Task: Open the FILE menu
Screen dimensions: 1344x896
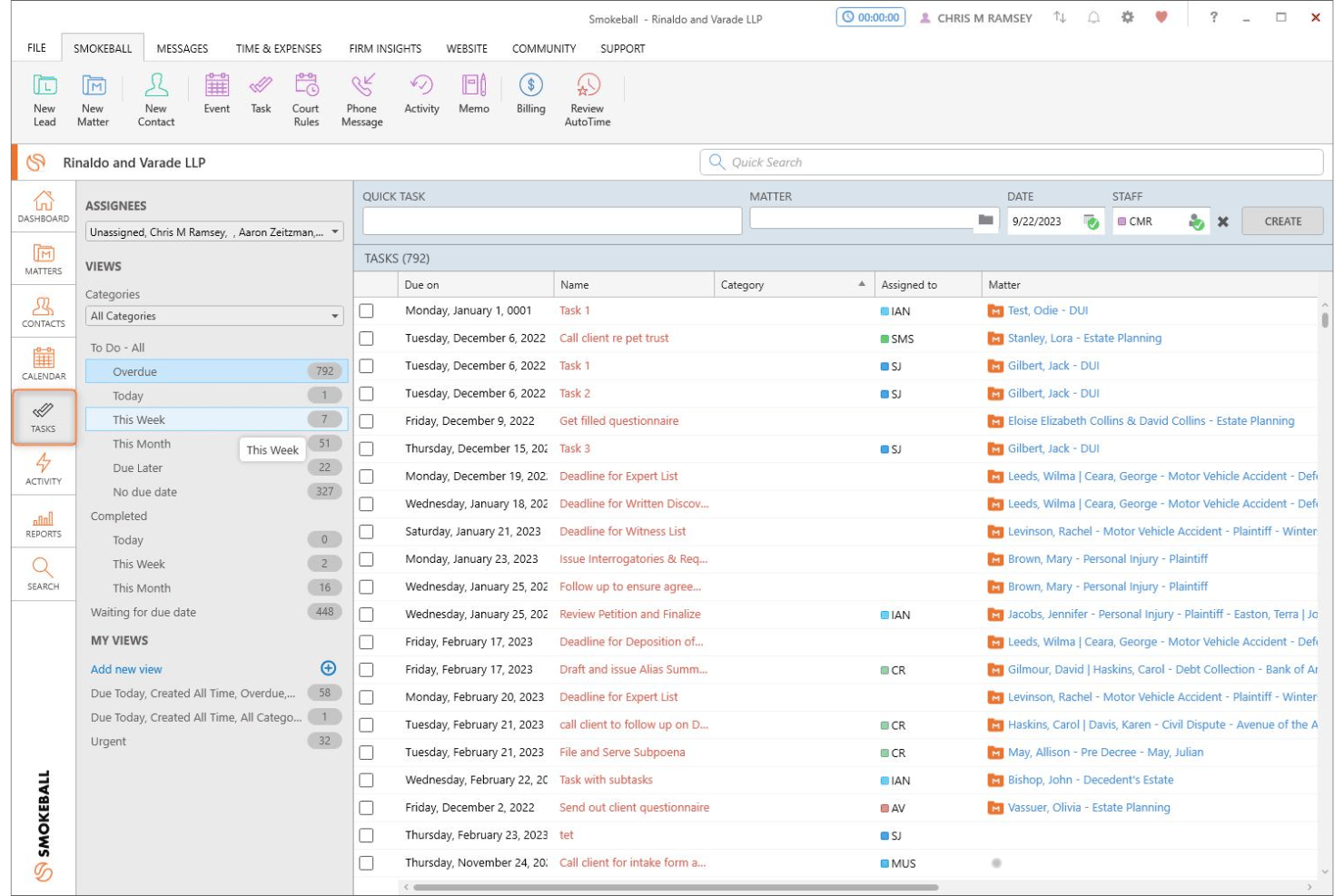Action: 36,48
